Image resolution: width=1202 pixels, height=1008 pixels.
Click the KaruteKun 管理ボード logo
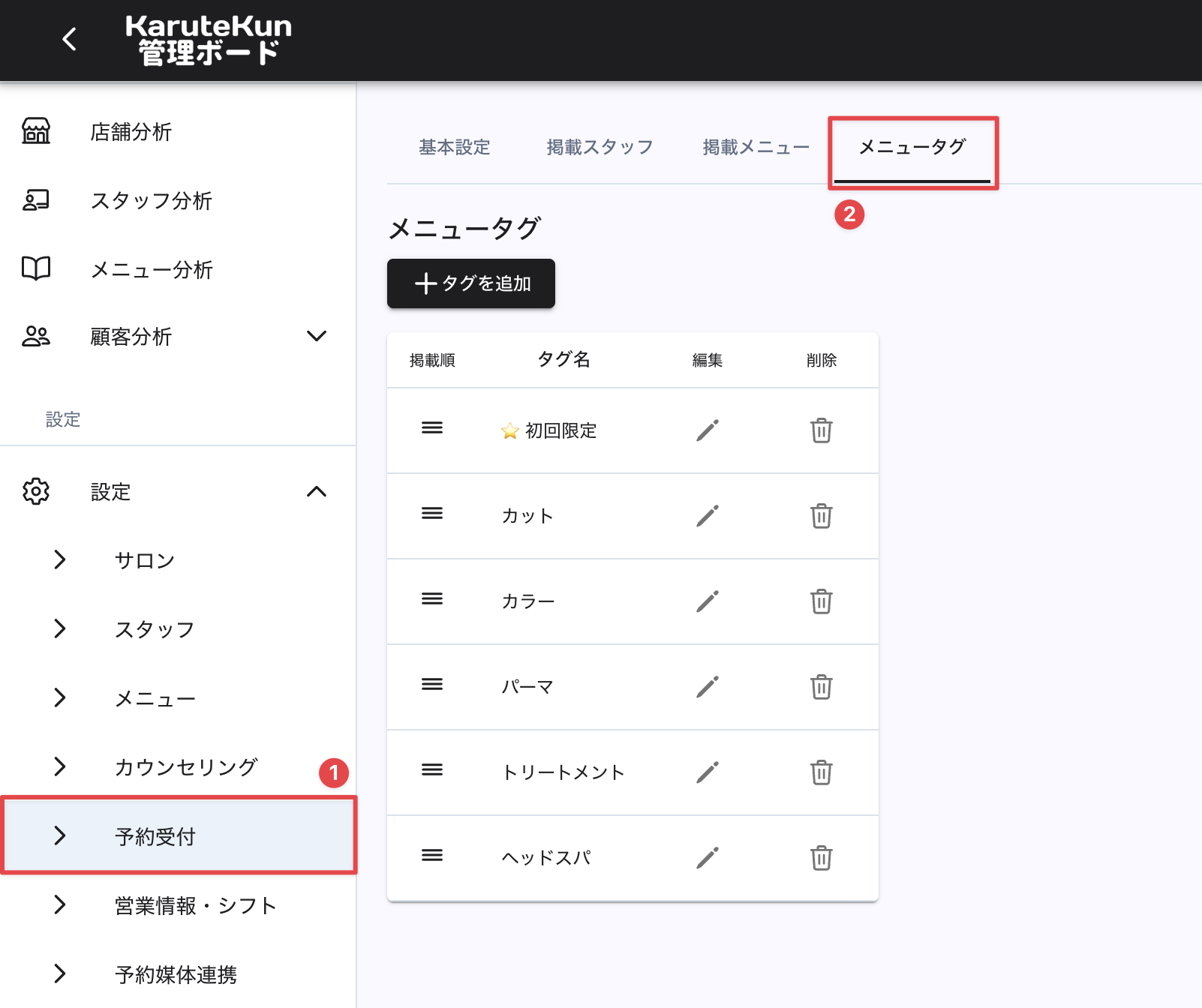pyautogui.click(x=209, y=40)
